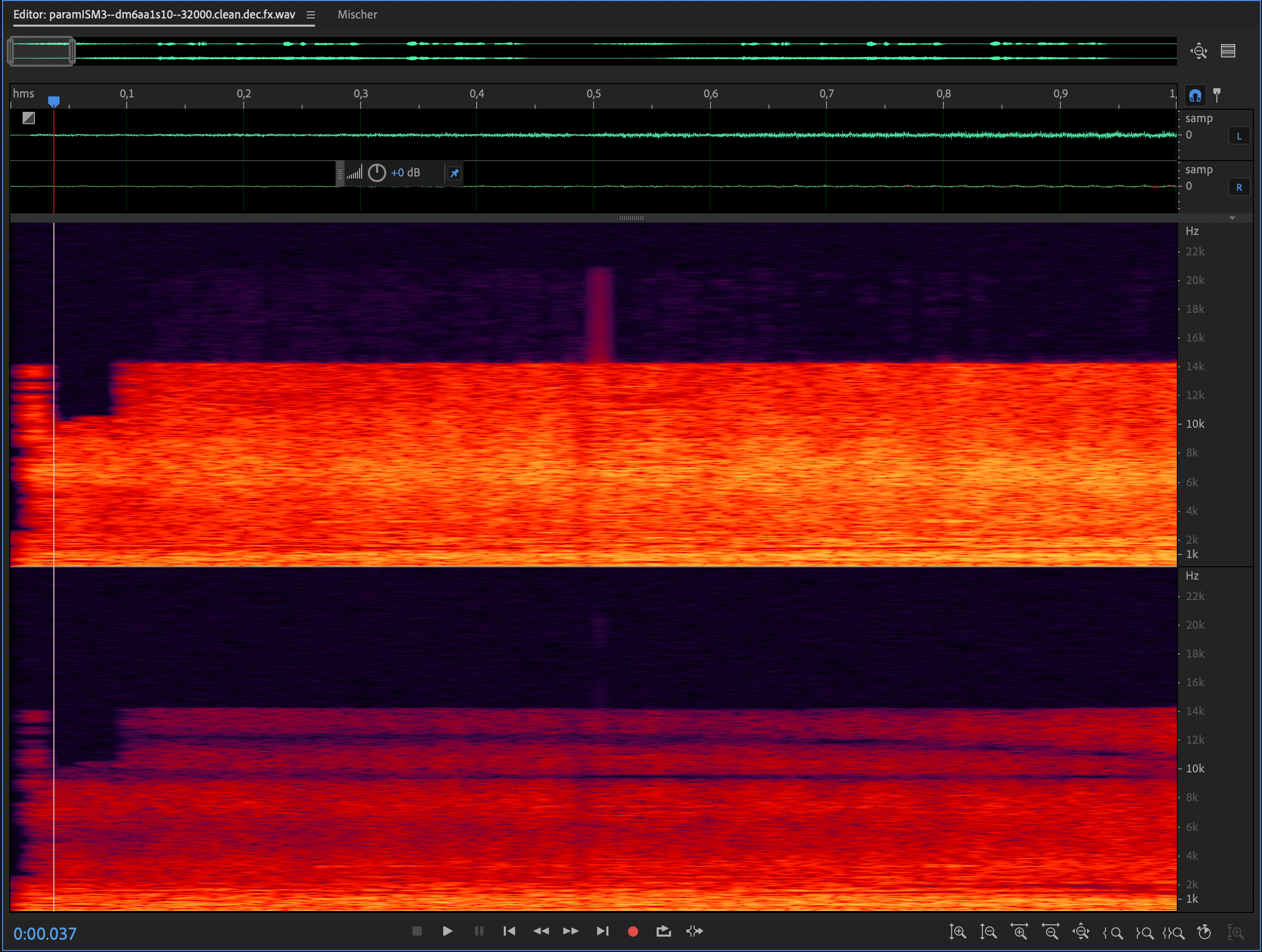Image resolution: width=1262 pixels, height=952 pixels.
Task: Click zoom in amplitude icon
Action: (x=957, y=931)
